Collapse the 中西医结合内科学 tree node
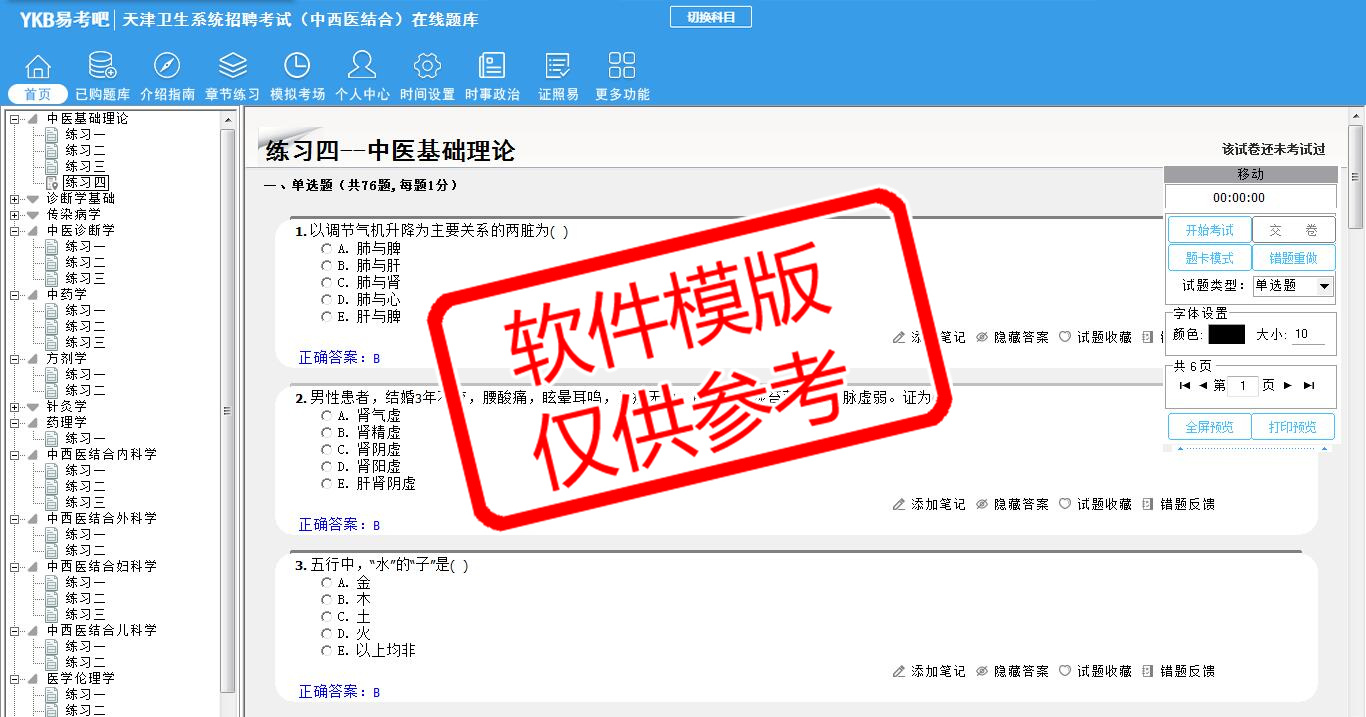The image size is (1366, 717). (14, 455)
